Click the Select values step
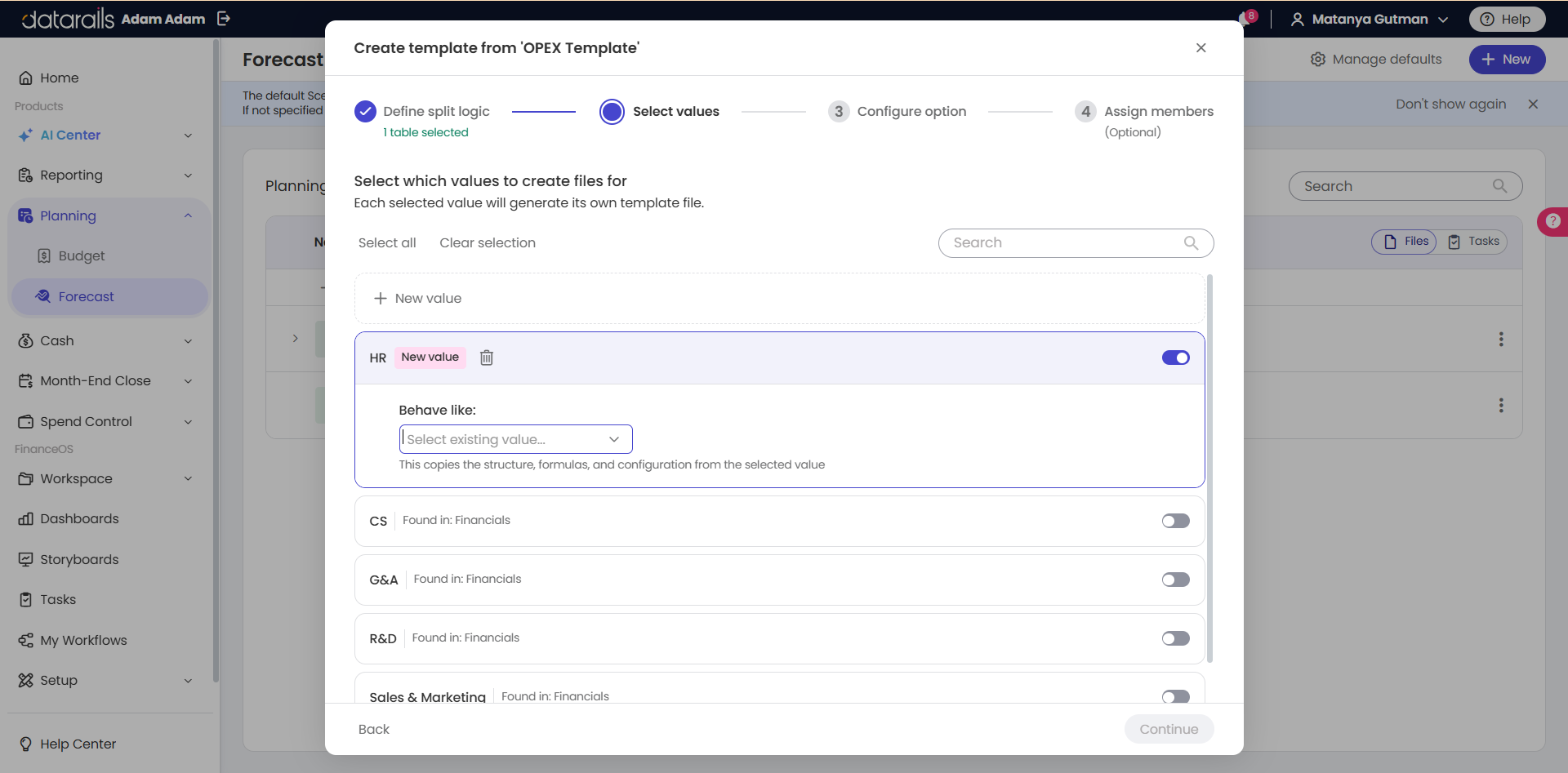Screen dimensions: 1568x773 coord(660,112)
